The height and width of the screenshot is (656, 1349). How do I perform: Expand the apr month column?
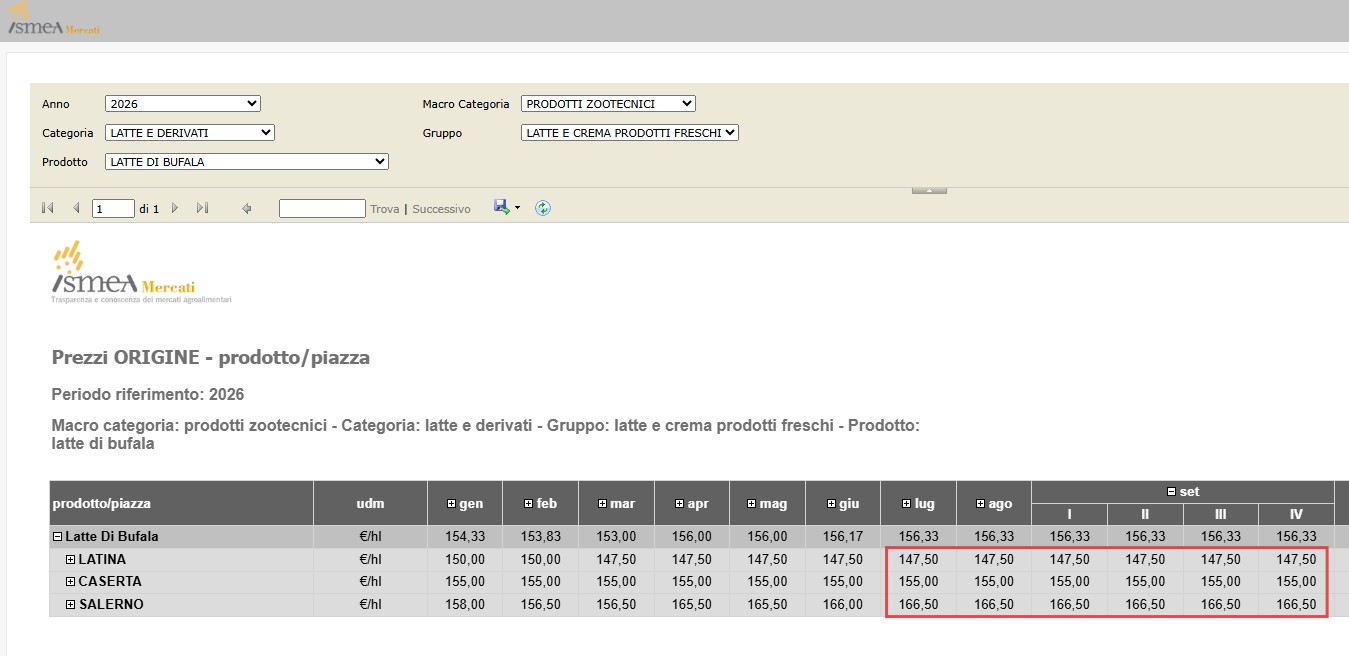pyautogui.click(x=680, y=504)
